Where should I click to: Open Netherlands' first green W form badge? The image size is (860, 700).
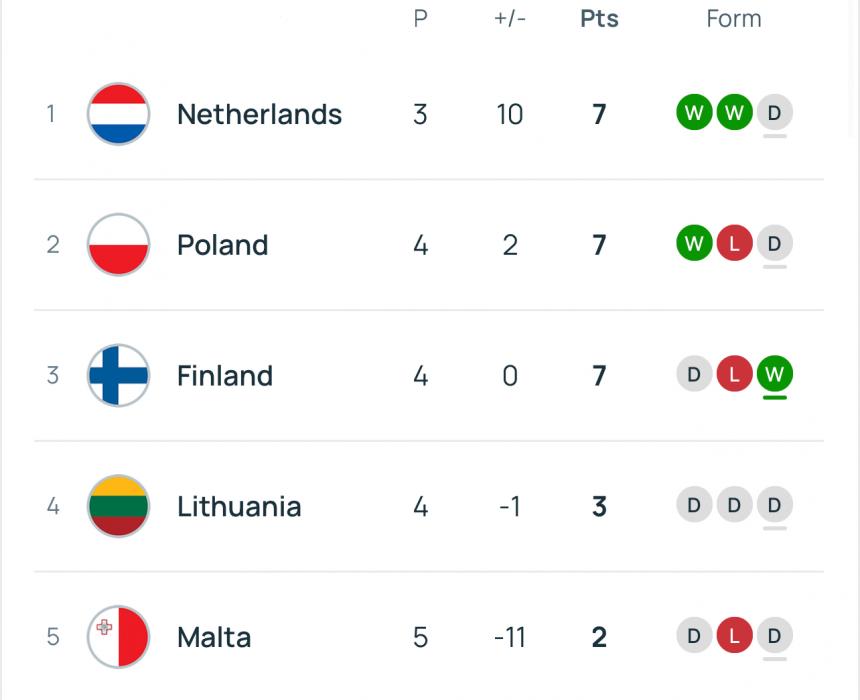694,112
